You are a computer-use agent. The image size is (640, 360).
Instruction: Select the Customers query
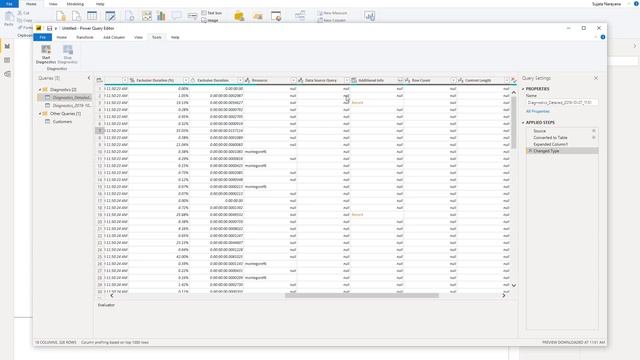(x=62, y=122)
